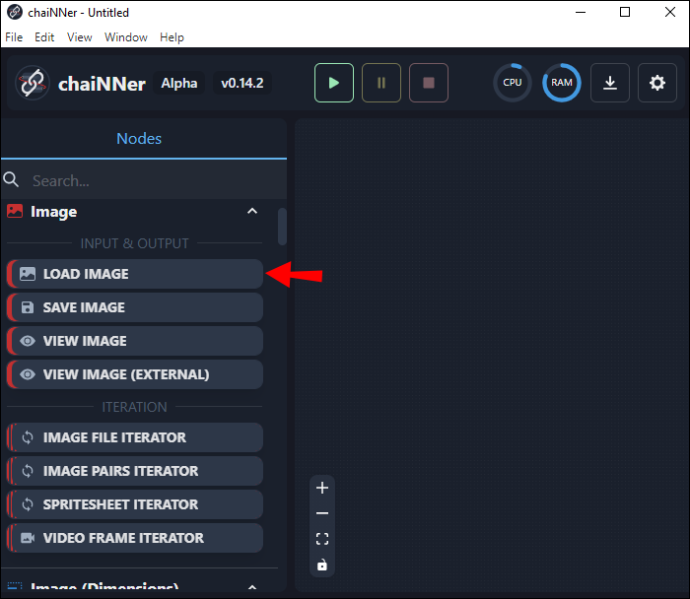690x599 pixels.
Task: Select the Spritesheet Iterator node
Action: coord(135,504)
